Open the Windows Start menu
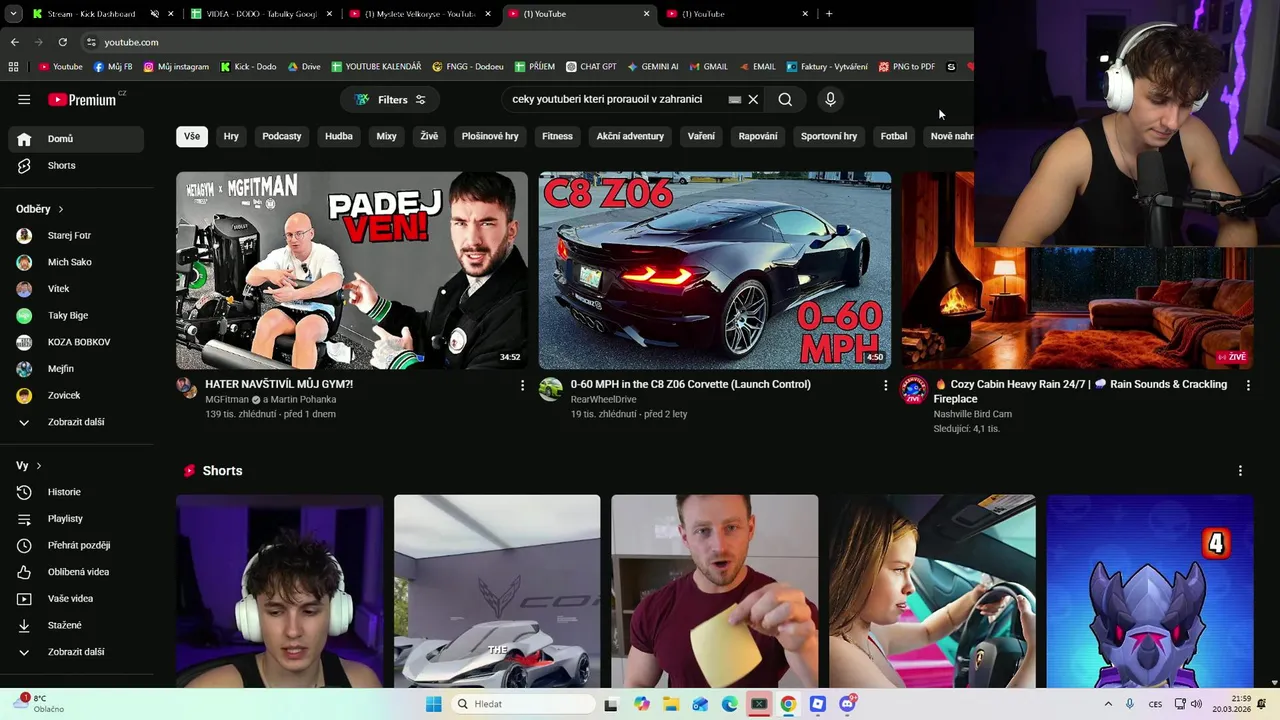Viewport: 1280px width, 720px height. pyautogui.click(x=434, y=704)
